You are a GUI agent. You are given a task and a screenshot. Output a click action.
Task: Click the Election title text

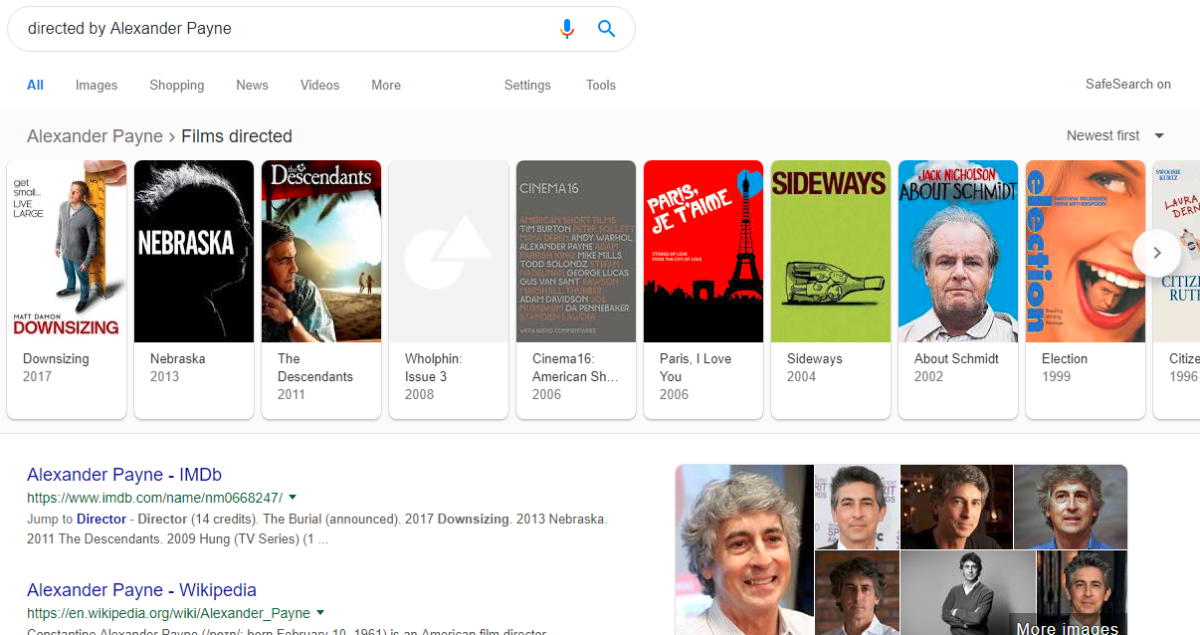point(1065,359)
